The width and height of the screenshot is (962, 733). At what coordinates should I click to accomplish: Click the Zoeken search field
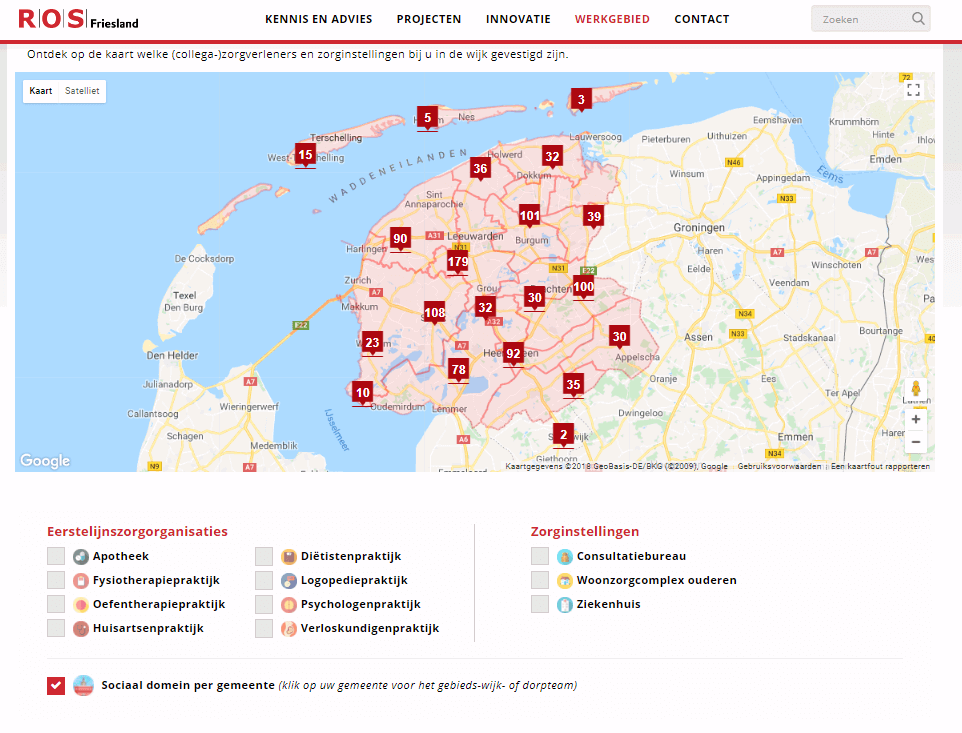pos(860,19)
